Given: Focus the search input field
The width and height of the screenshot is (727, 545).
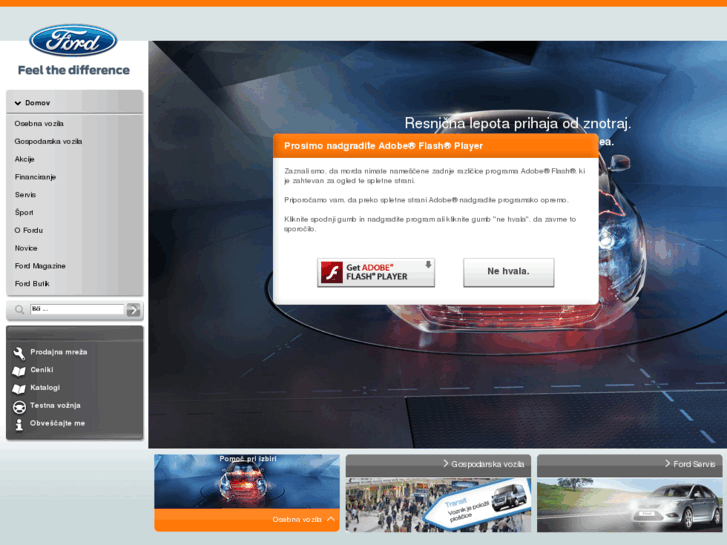Looking at the screenshot, I should [x=77, y=309].
